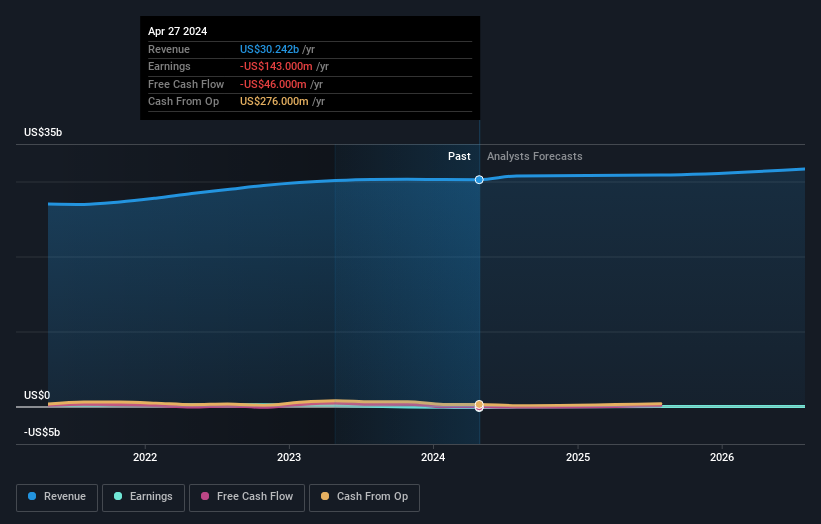Viewport: 821px width, 524px height.
Task: Click revenue value US$30.242b in tooltip
Action: tap(269, 49)
